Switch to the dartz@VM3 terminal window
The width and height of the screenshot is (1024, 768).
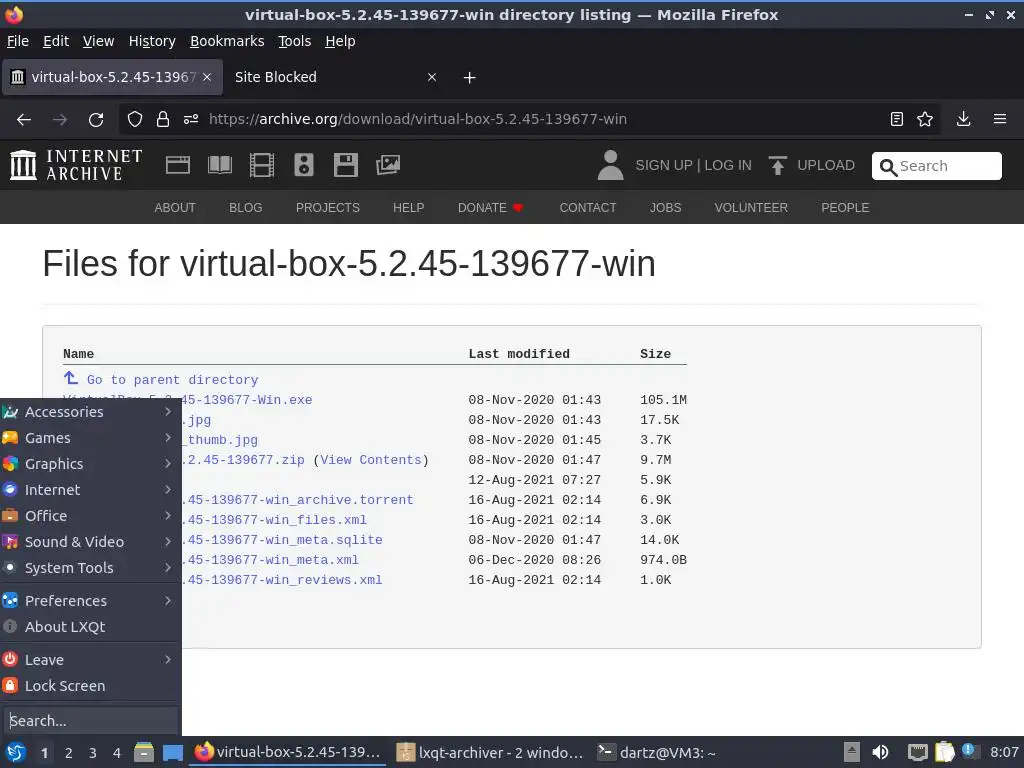[x=659, y=752]
